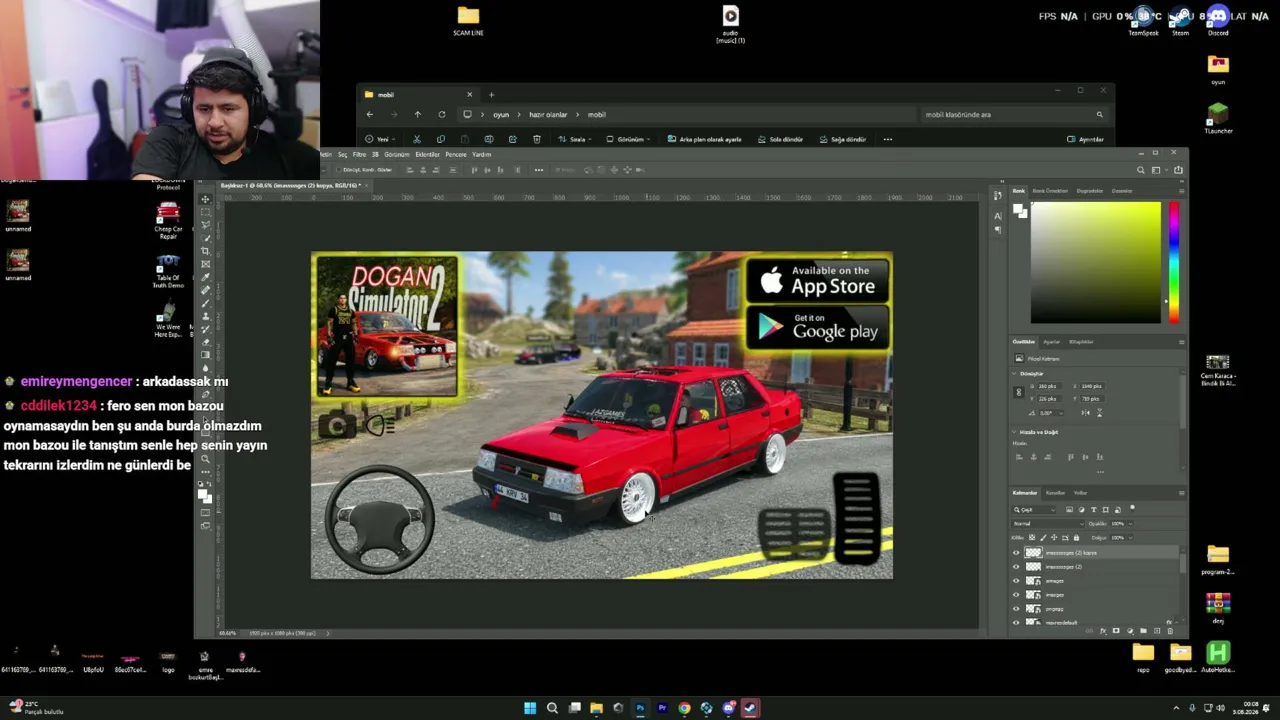Open the Filtre menu in Photoshop
The width and height of the screenshot is (1280, 720).
359,155
